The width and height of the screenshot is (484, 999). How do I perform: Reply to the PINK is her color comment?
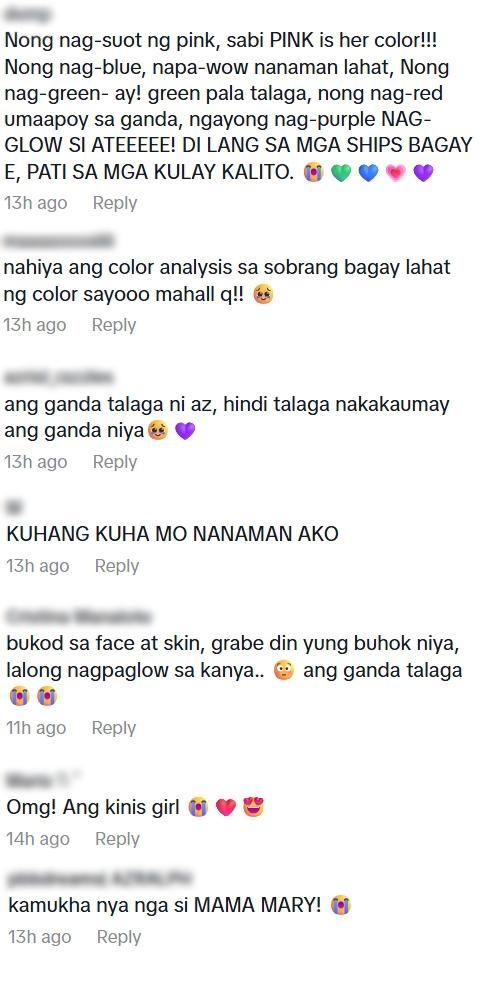[115, 203]
